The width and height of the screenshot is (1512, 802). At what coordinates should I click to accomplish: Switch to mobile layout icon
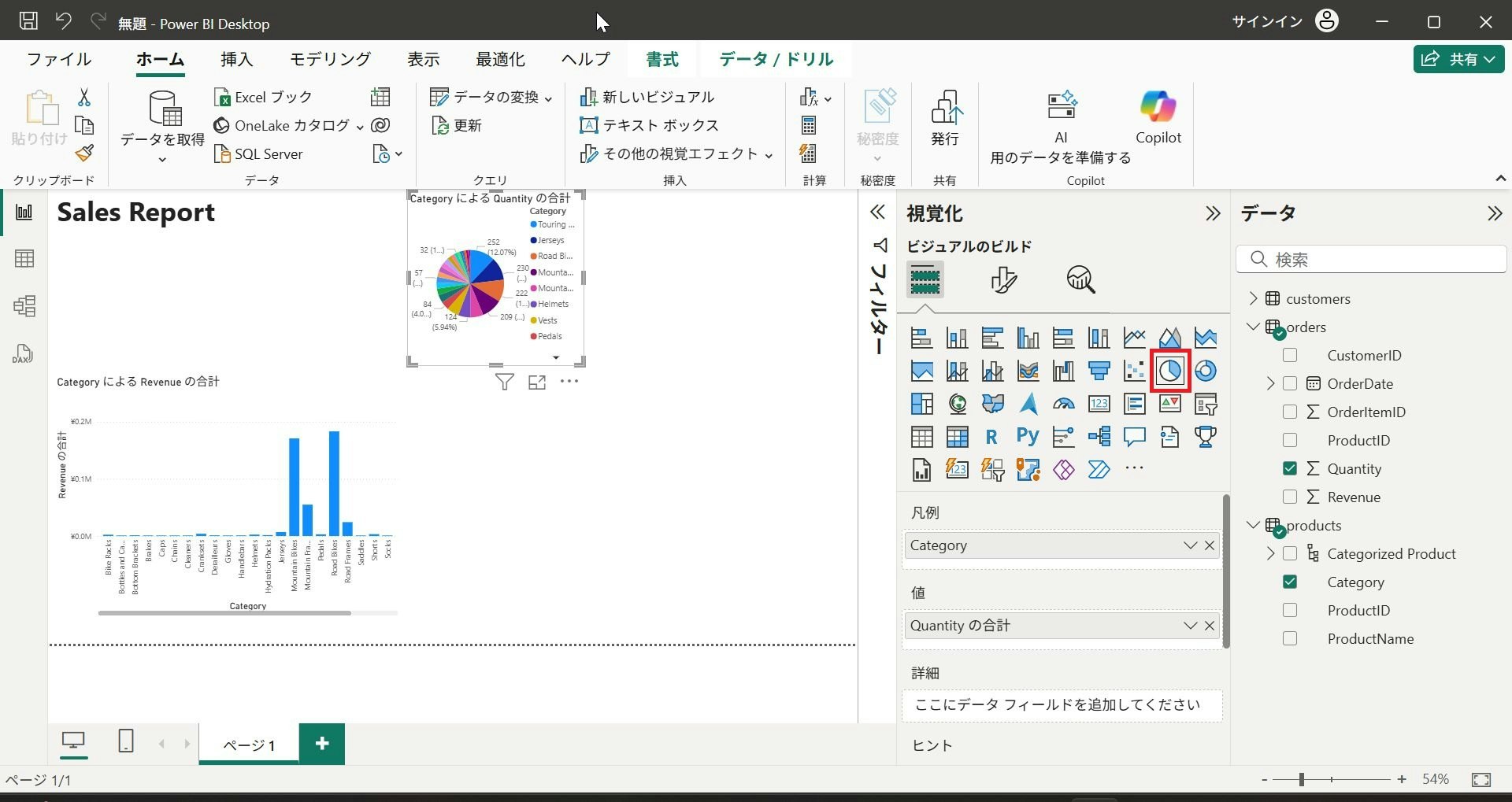(125, 741)
